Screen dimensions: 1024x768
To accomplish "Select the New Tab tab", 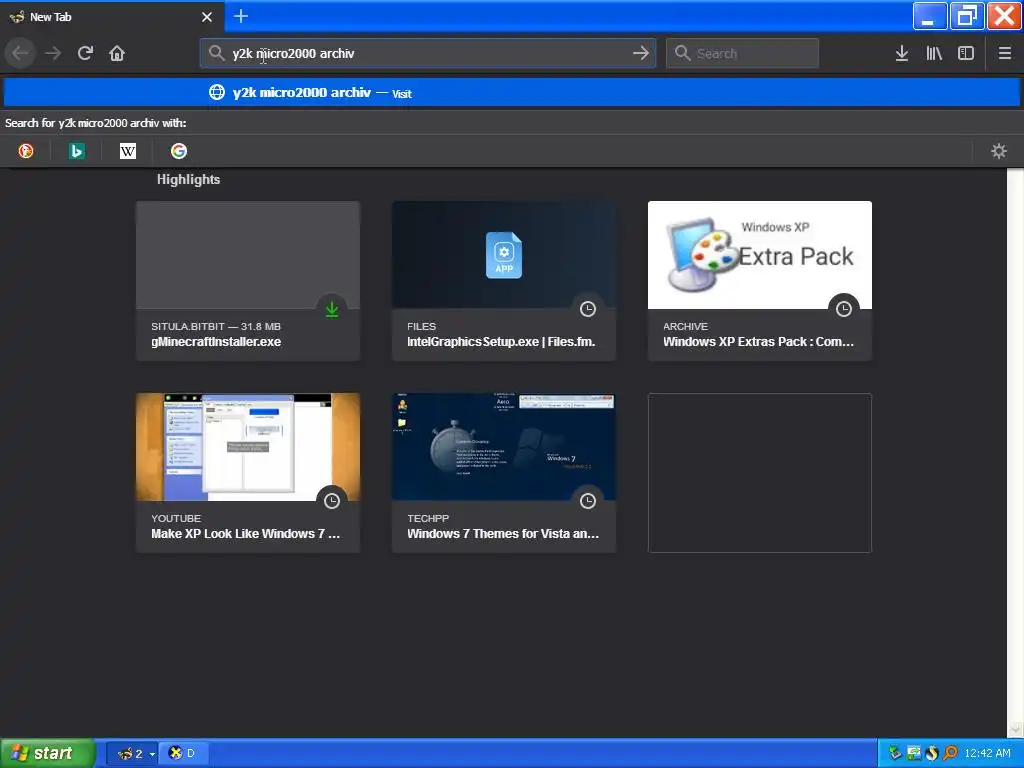I will click(x=112, y=17).
